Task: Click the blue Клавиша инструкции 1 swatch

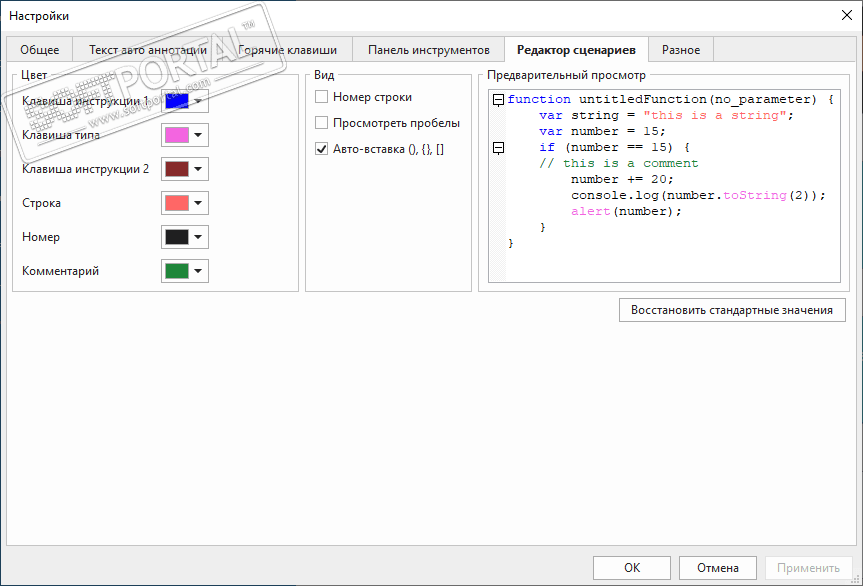Action: [177, 101]
